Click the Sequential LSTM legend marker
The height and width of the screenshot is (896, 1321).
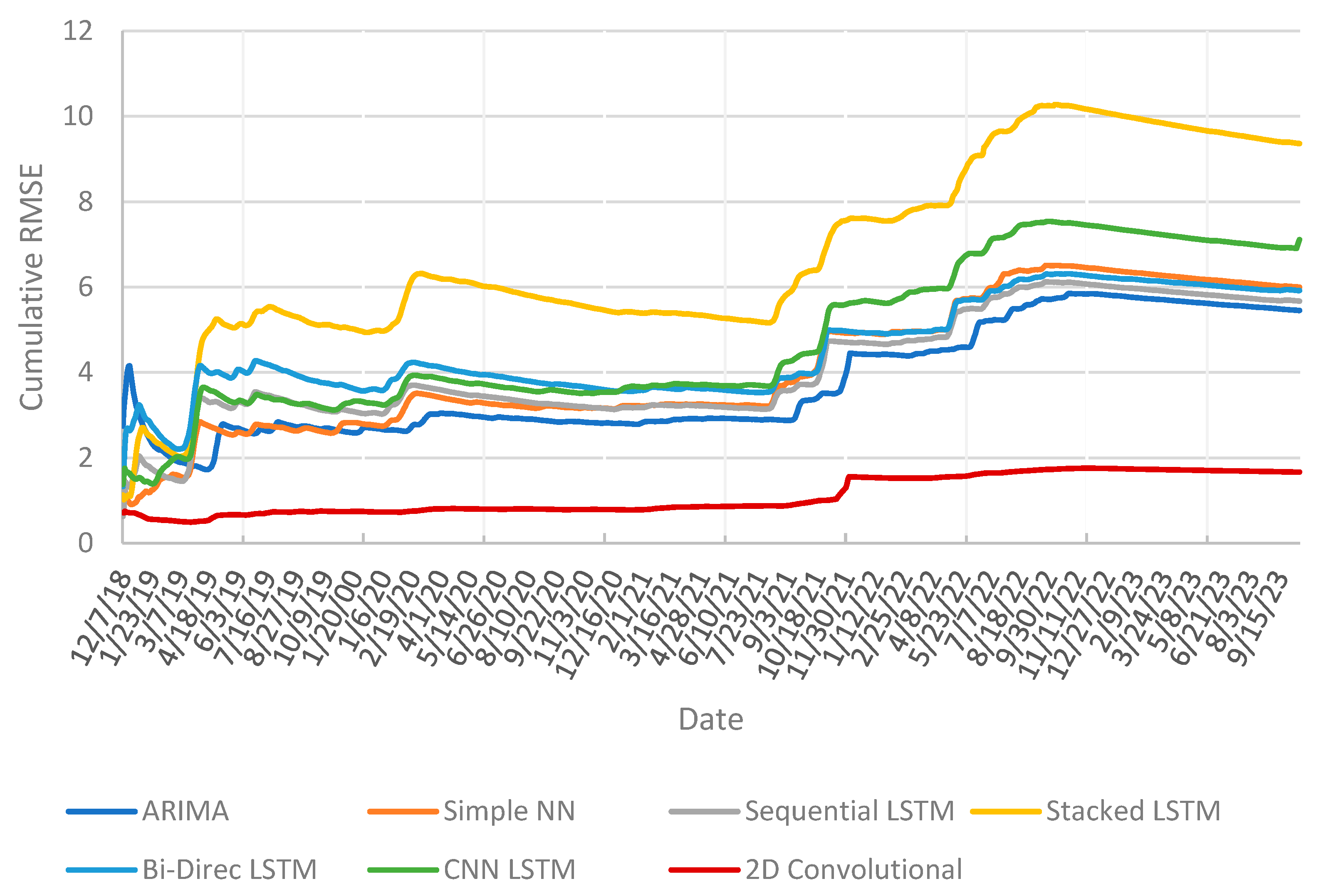click(704, 812)
